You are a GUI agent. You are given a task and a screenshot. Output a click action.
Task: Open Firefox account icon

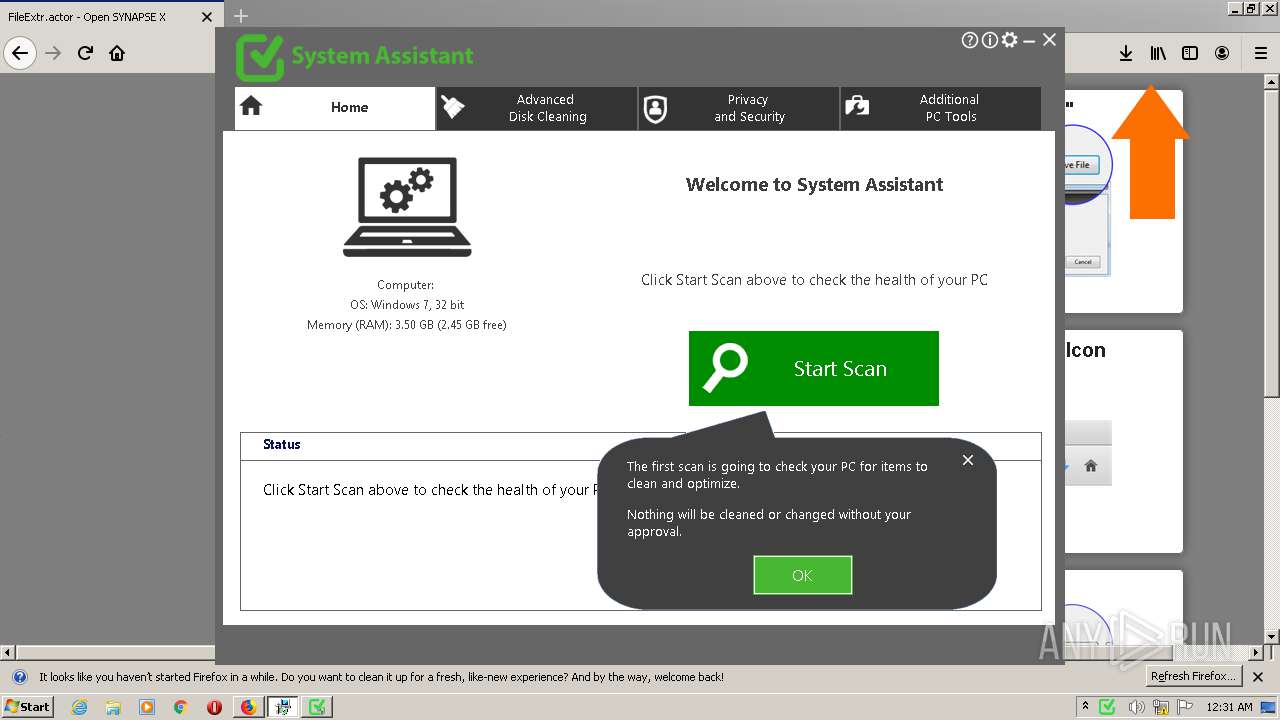(x=1221, y=53)
